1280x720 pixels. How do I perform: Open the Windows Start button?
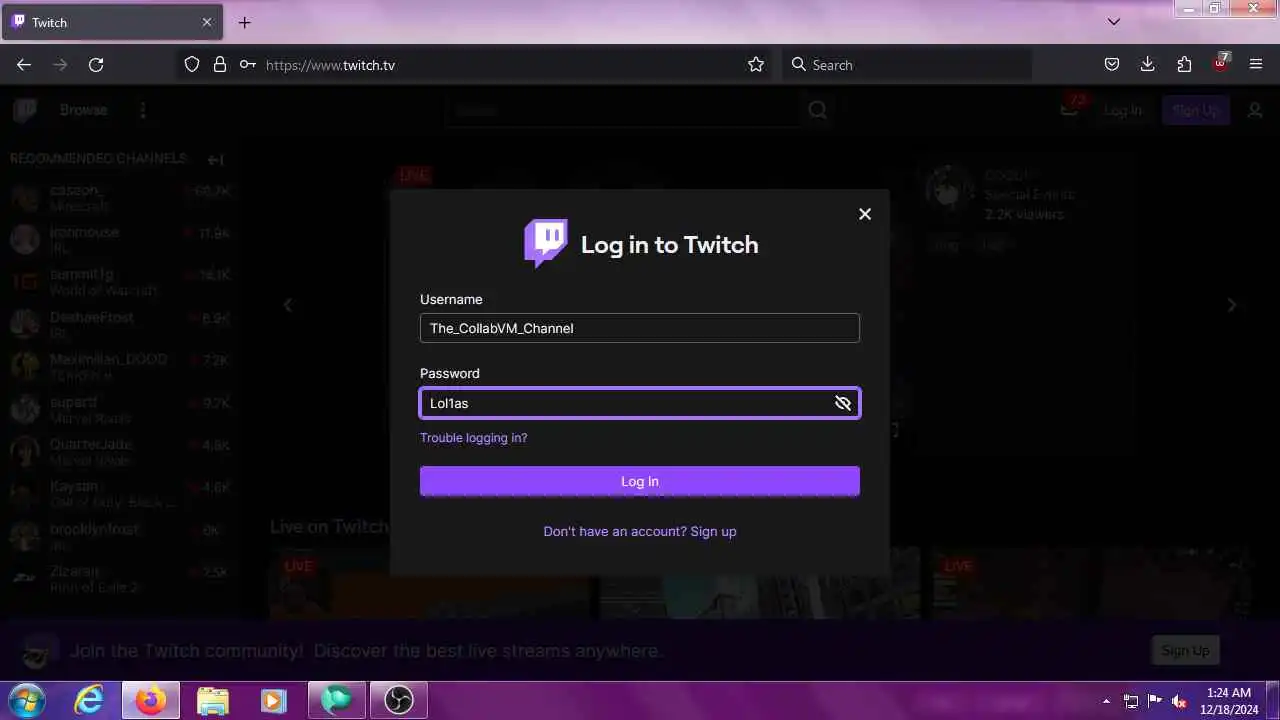click(x=27, y=700)
